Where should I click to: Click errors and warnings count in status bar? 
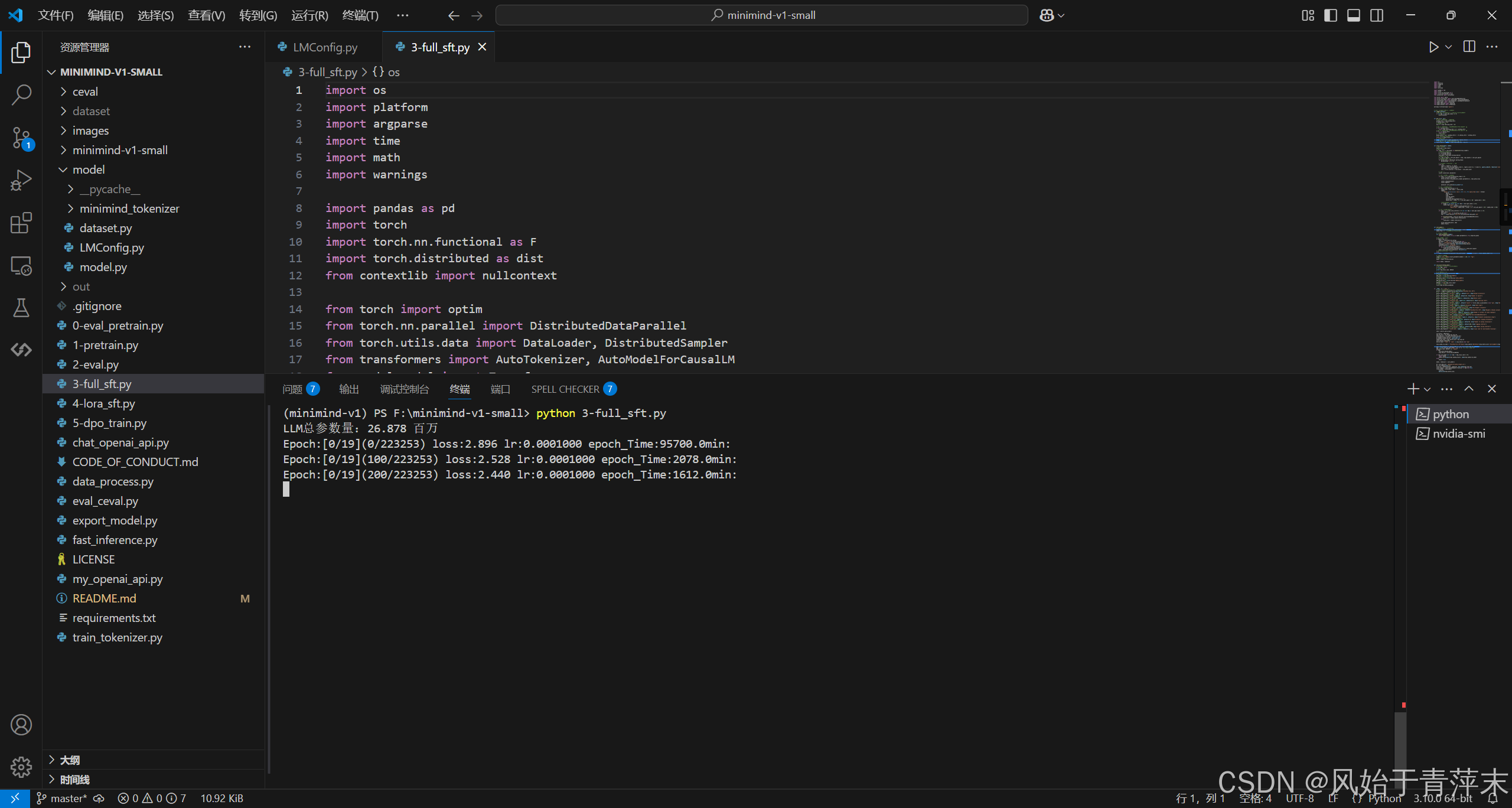point(152,799)
